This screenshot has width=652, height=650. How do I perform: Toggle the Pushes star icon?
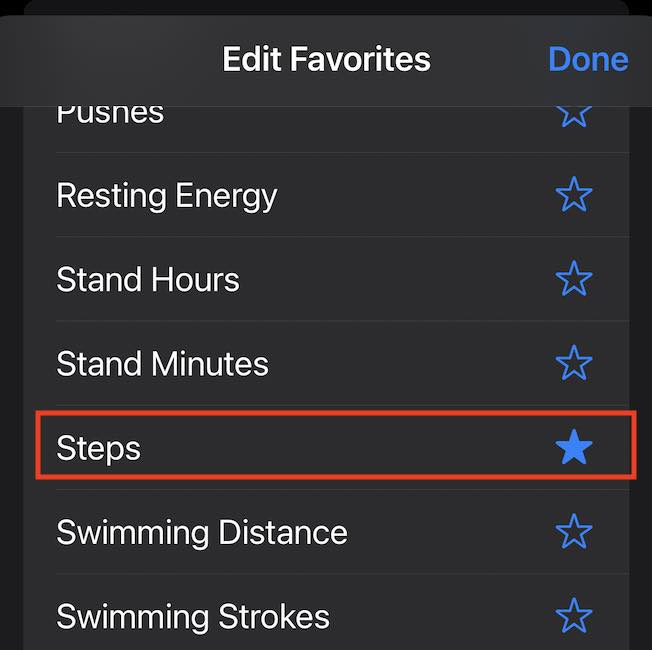[573, 113]
